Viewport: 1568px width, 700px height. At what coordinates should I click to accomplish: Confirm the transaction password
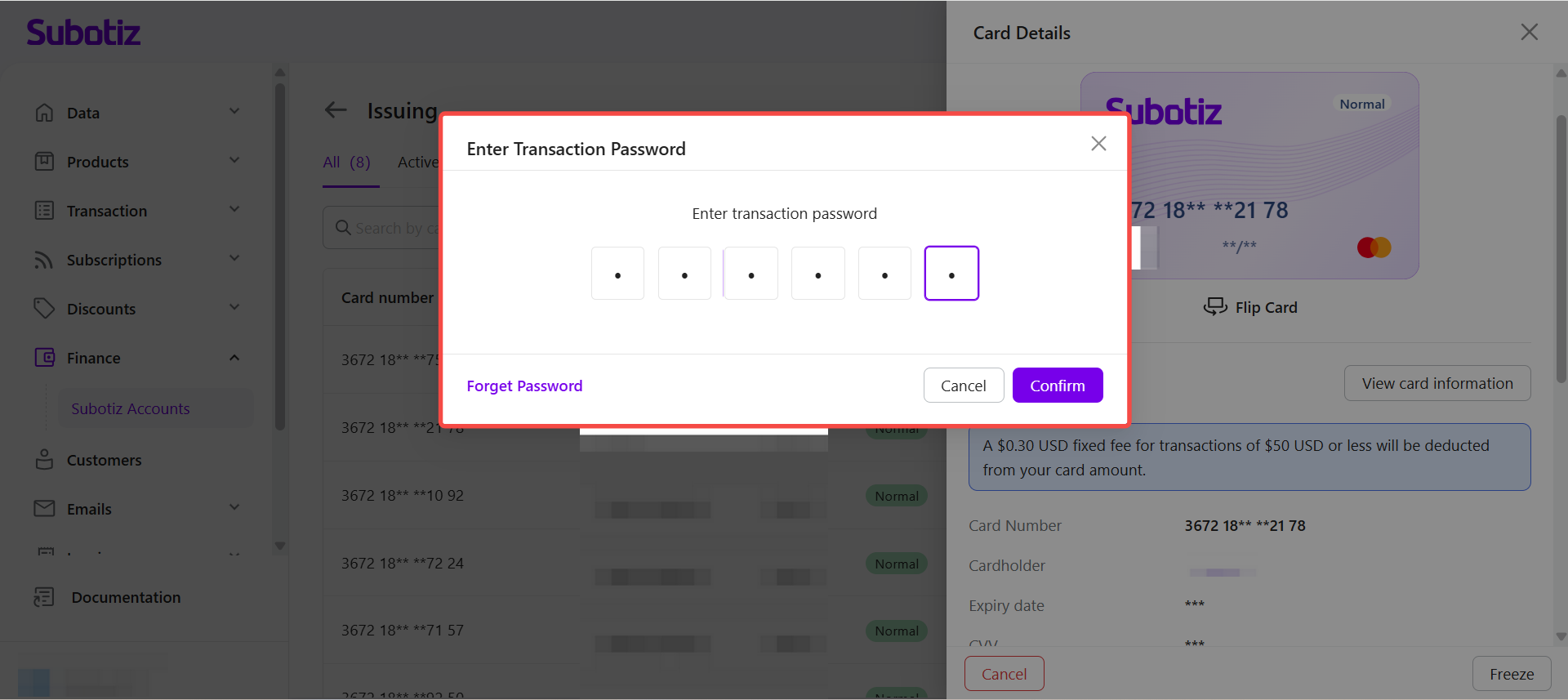1058,386
